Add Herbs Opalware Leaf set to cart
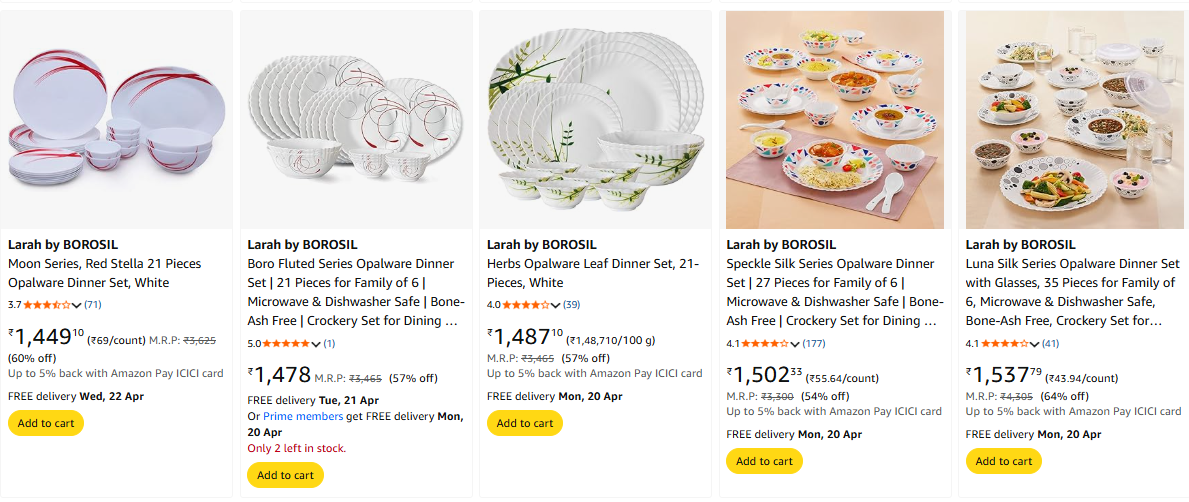 pyautogui.click(x=525, y=423)
